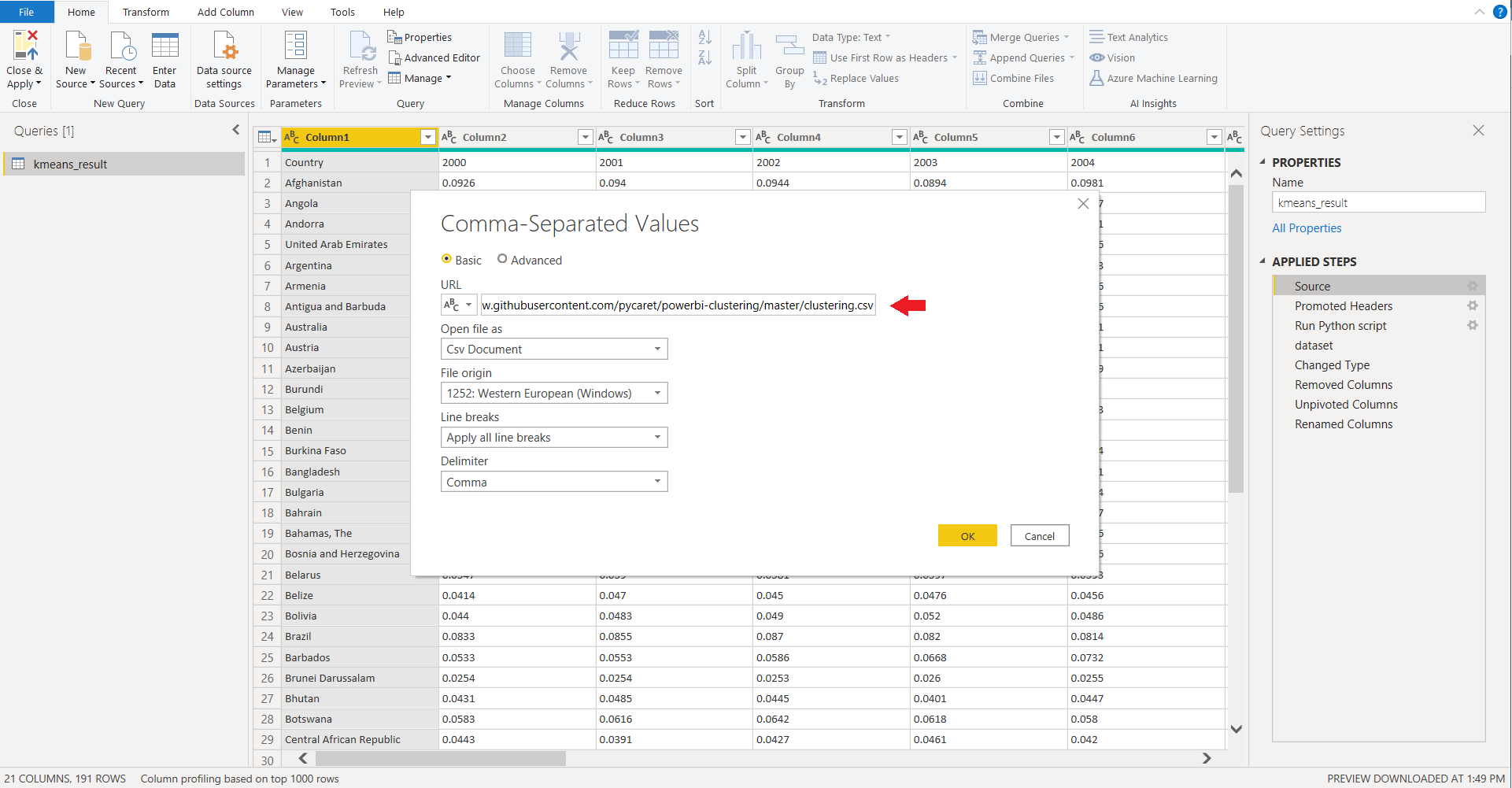Open Data source settings

tap(224, 47)
